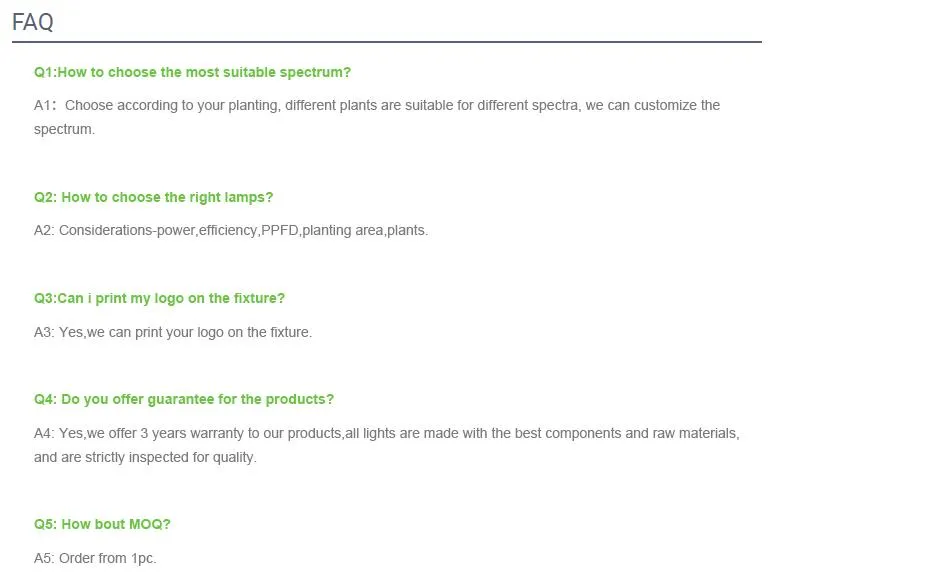Click the A5 label before "Order from"
928x586 pixels.
44,558
